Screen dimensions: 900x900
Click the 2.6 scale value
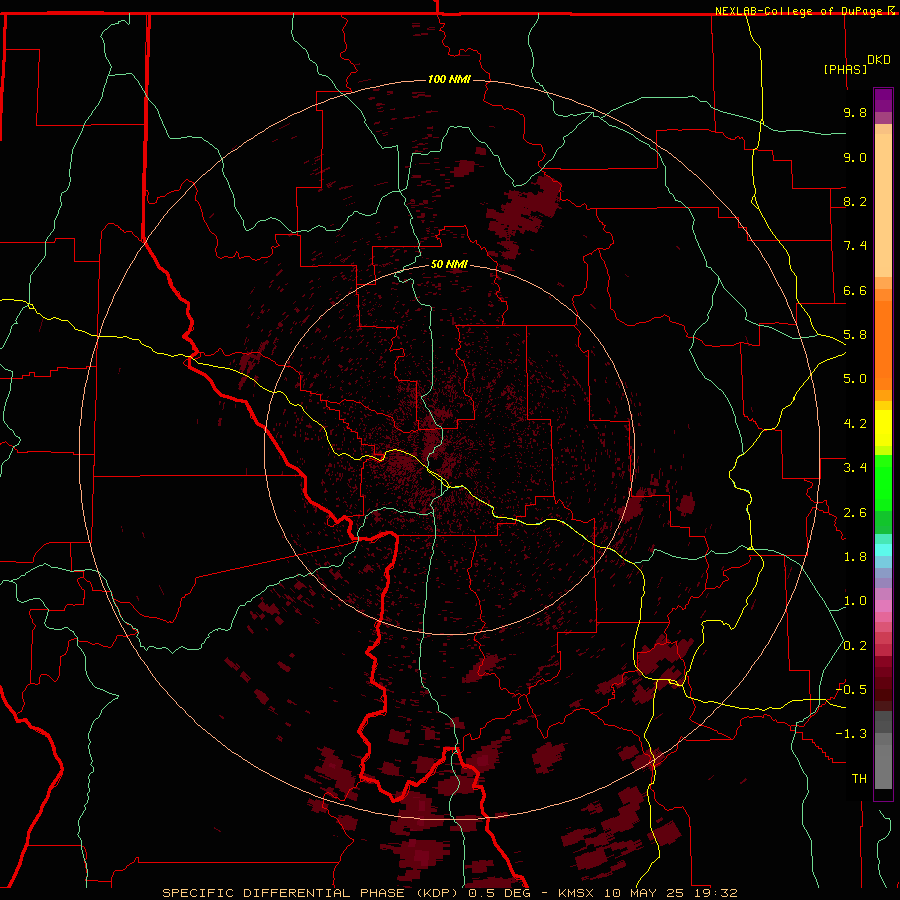coord(855,513)
